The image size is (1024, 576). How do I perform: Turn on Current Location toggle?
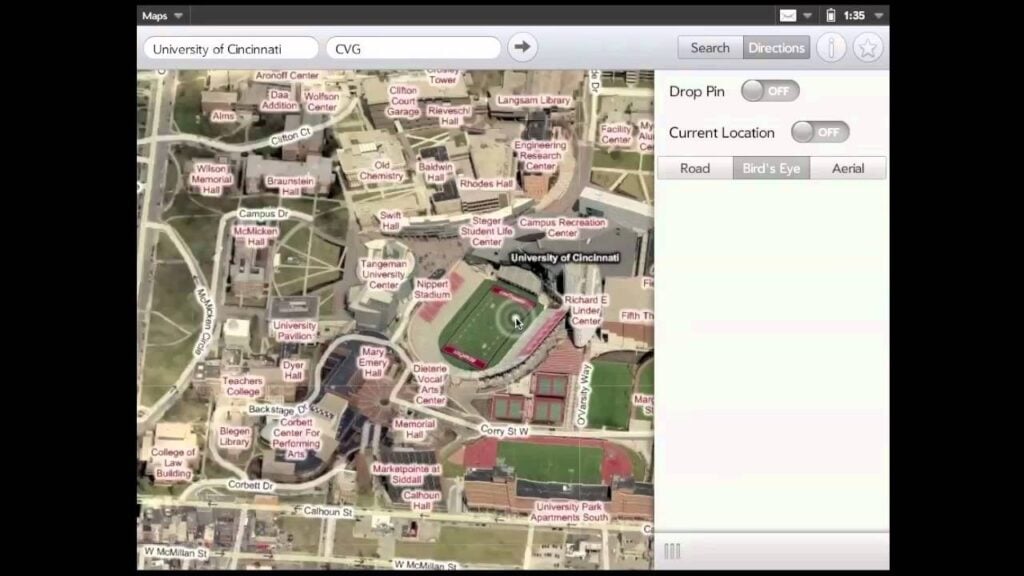click(820, 132)
